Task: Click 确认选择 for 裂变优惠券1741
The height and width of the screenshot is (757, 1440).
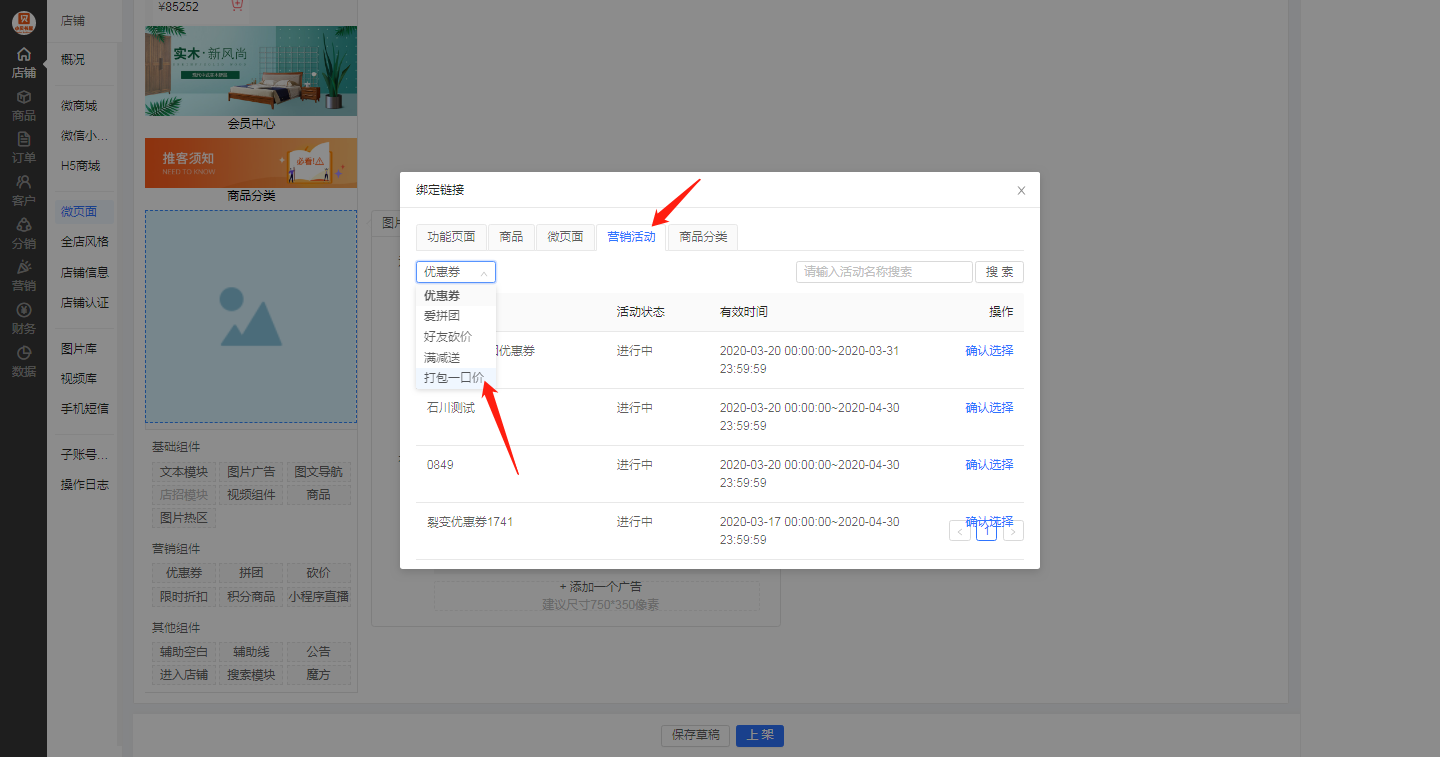Action: coord(989,521)
